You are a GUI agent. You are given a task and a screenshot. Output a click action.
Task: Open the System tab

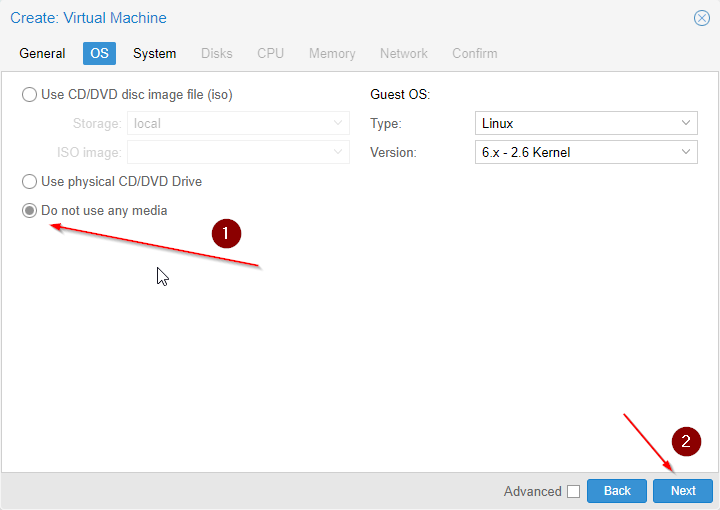154,53
